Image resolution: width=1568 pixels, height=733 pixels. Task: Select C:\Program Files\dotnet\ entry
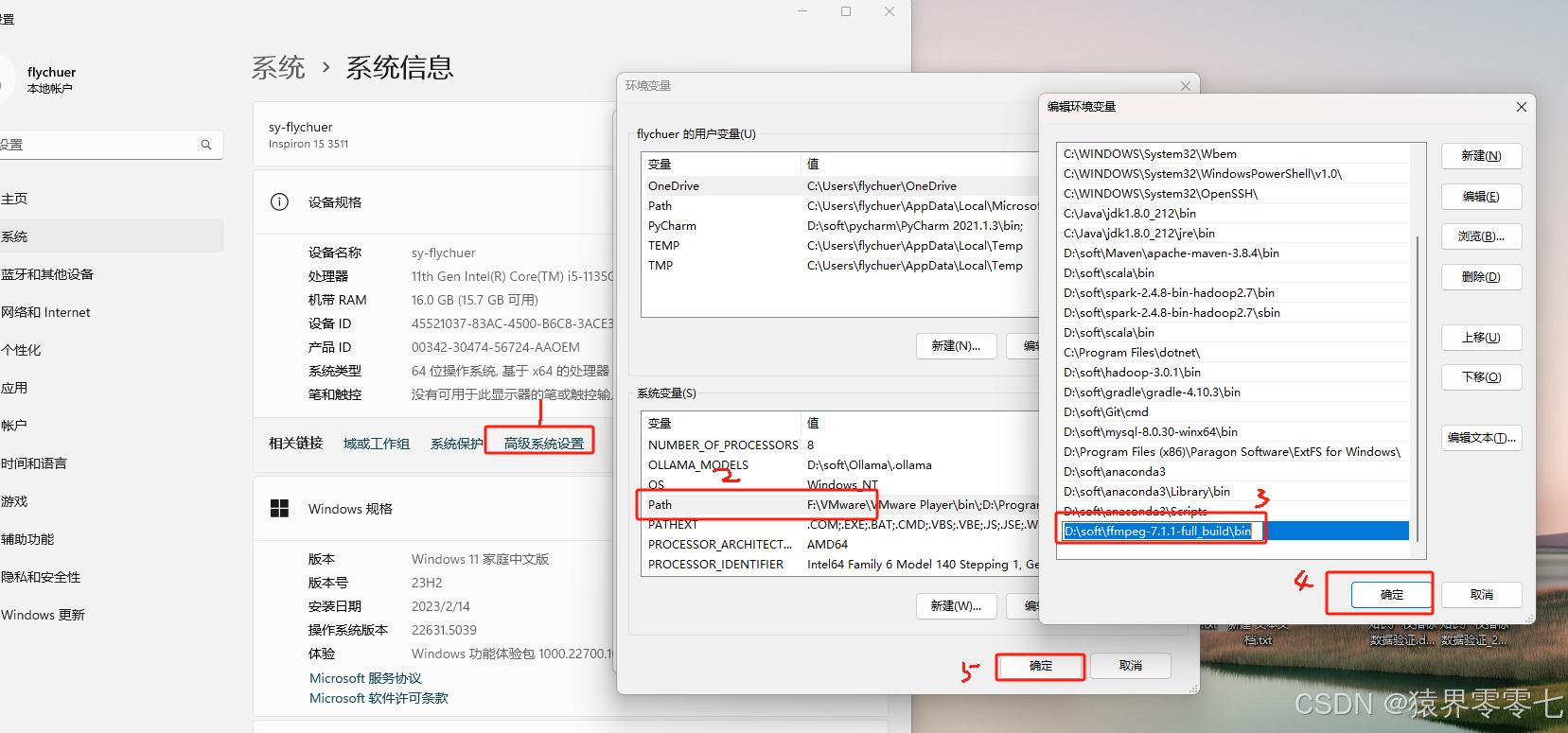pos(1235,353)
